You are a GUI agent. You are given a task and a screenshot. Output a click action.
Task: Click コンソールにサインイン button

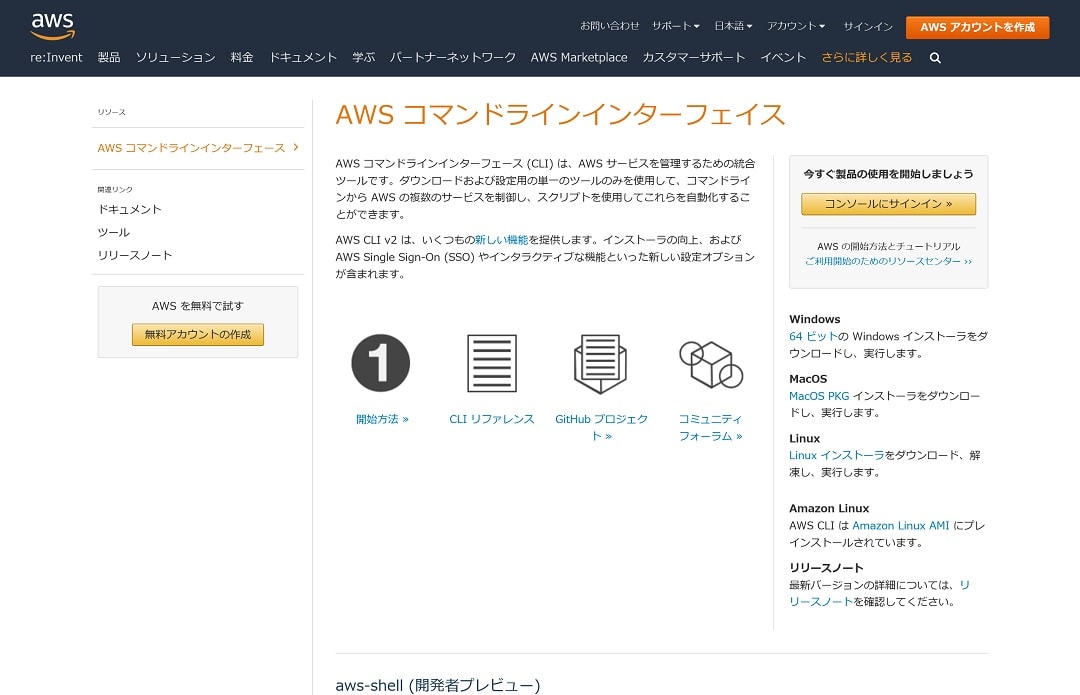click(889, 204)
